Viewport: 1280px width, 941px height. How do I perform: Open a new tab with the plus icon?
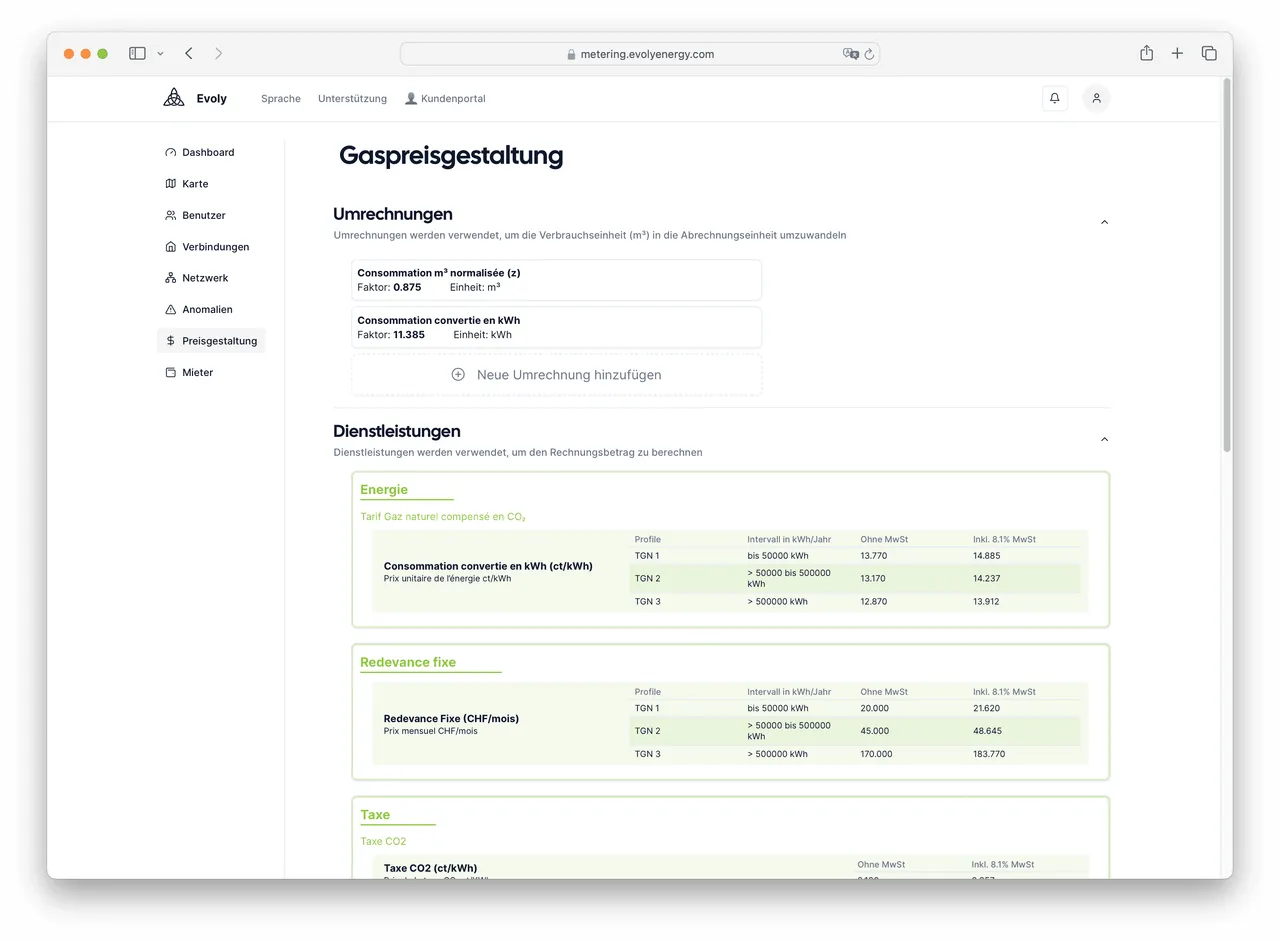[x=1177, y=53]
